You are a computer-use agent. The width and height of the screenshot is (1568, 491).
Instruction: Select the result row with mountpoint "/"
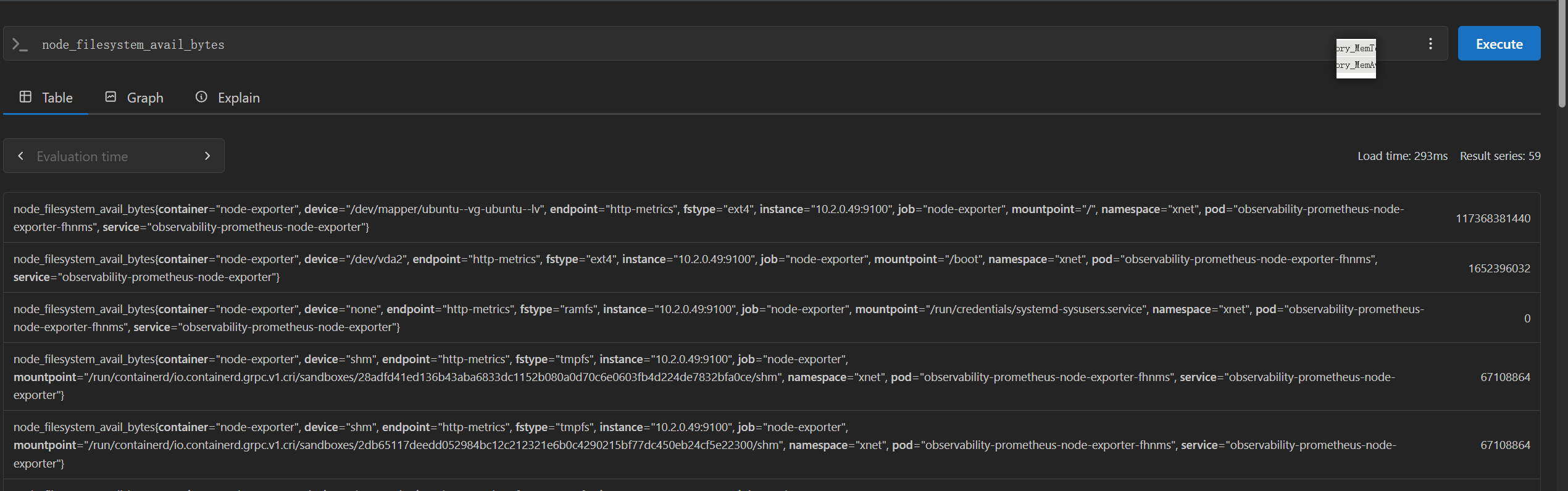click(772, 218)
